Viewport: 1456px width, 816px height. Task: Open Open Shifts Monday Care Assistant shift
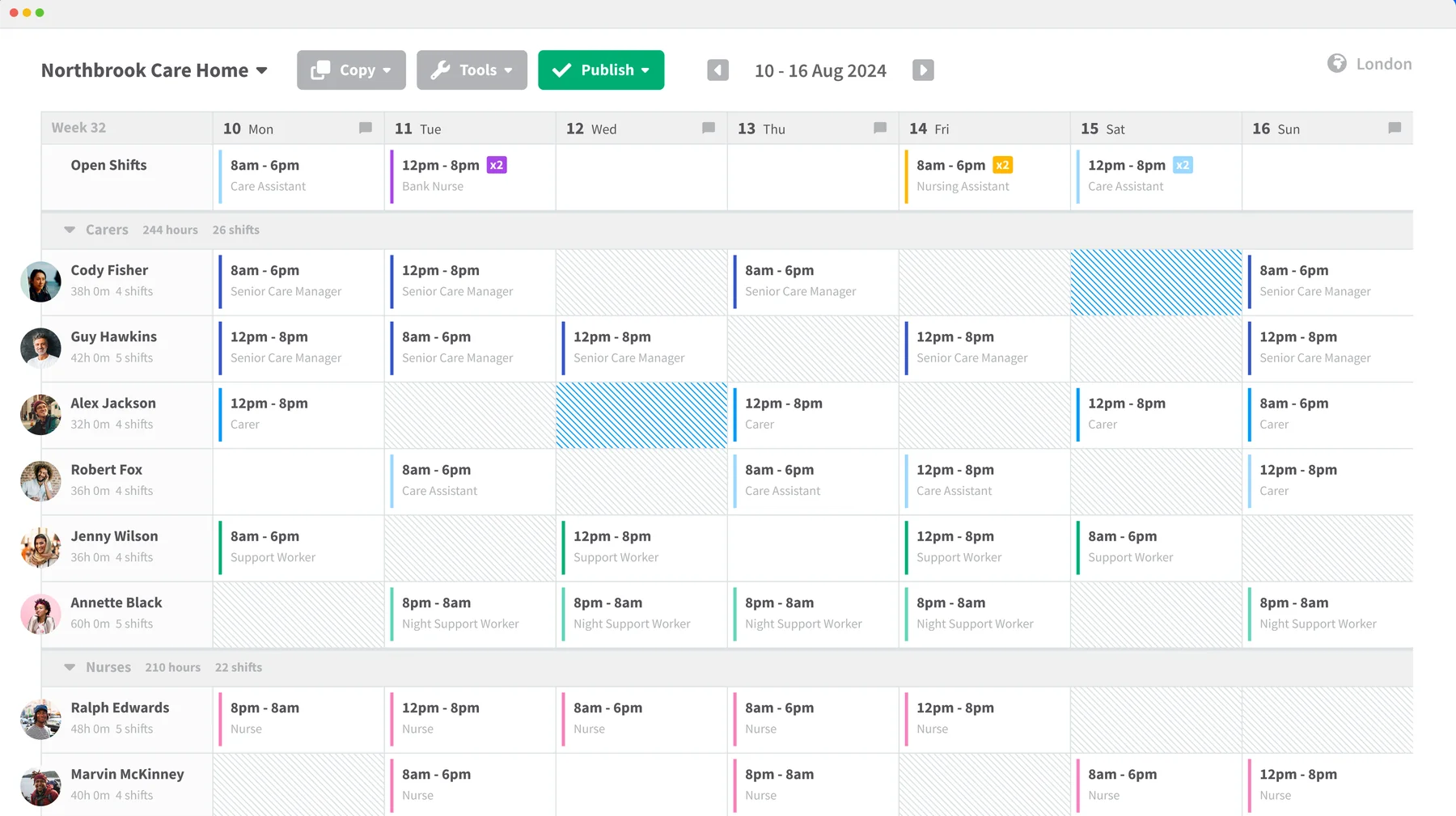(x=298, y=177)
